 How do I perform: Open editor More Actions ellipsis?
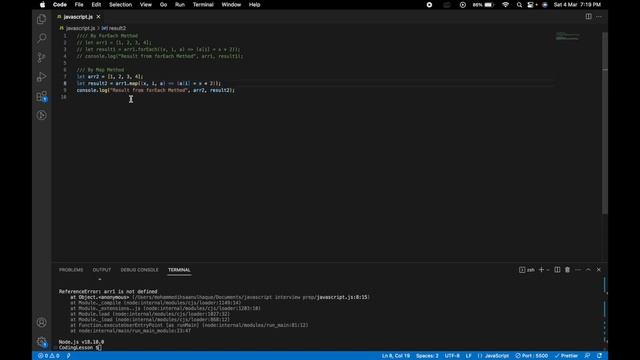[x=599, y=17]
